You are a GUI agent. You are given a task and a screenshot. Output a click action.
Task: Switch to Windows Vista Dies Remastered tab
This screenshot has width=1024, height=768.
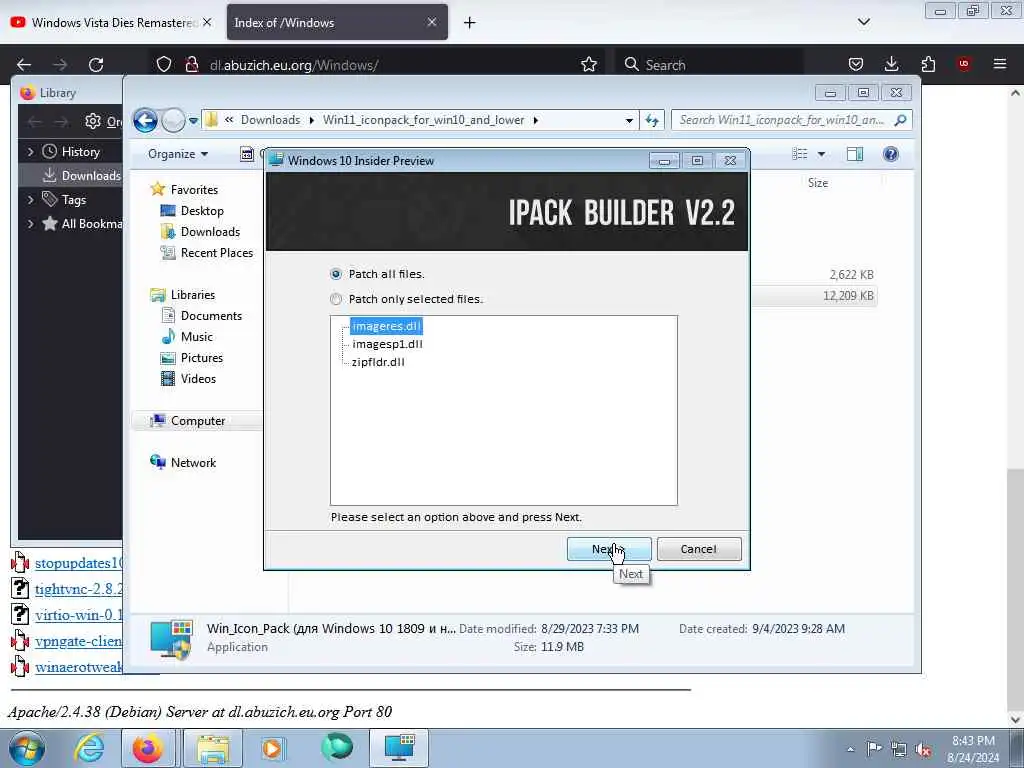[112, 22]
